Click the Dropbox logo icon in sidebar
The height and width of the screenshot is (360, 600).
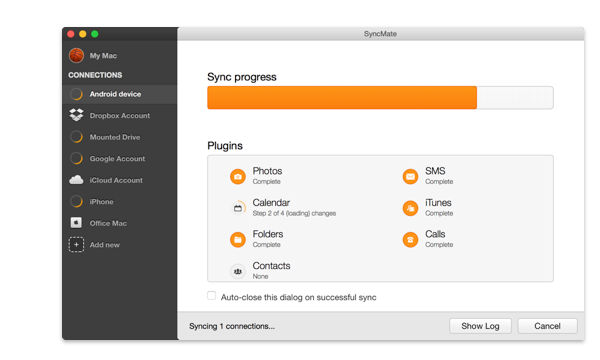tap(77, 115)
